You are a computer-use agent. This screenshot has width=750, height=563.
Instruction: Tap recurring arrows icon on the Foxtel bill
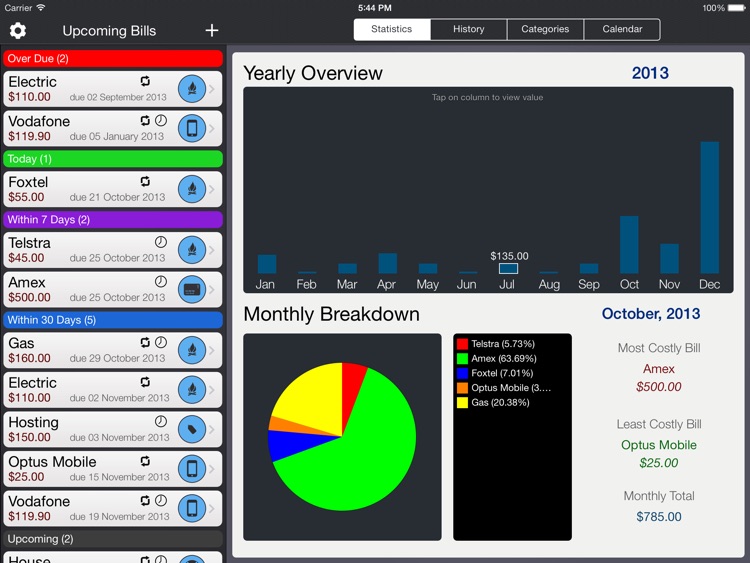(145, 181)
